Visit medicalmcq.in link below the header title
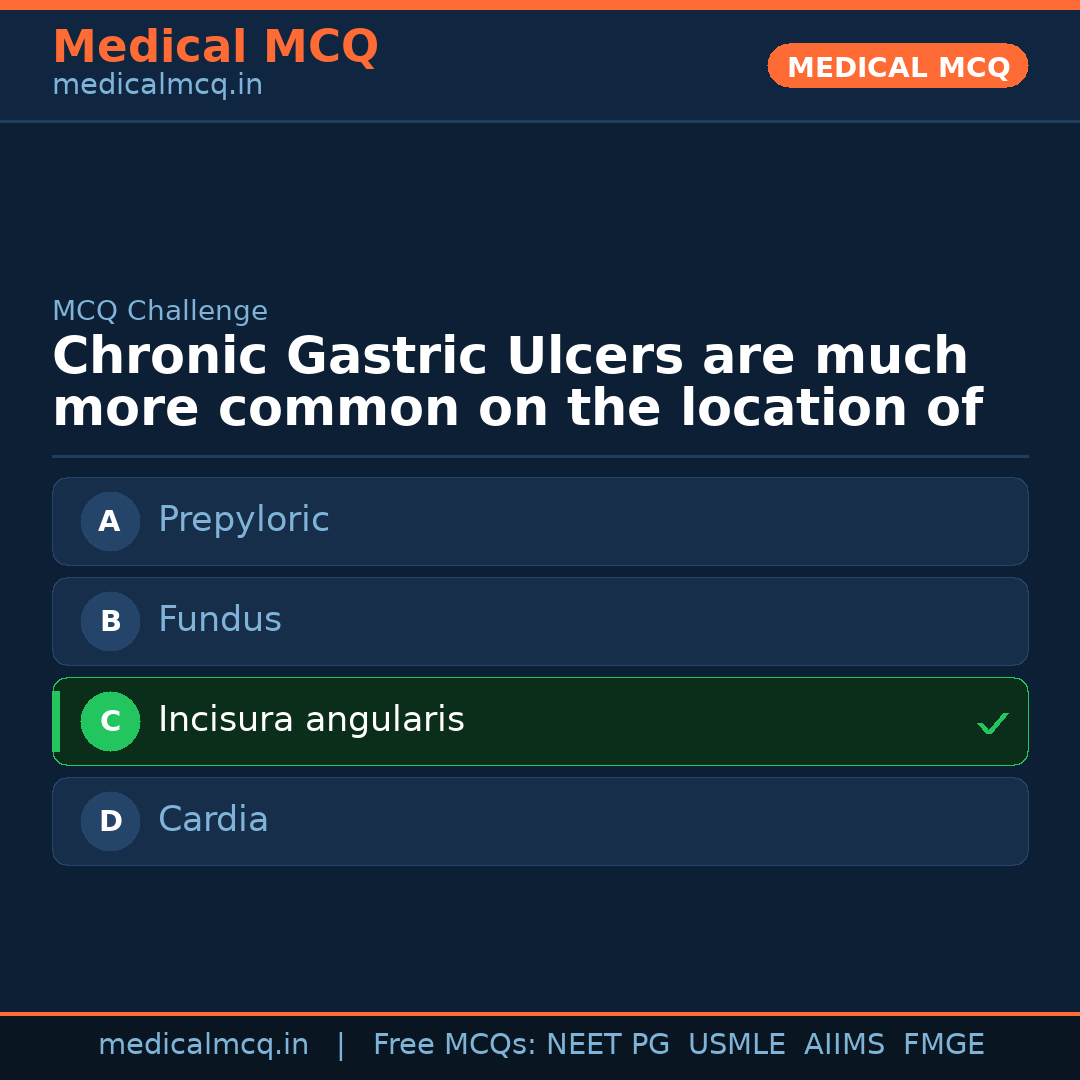Screen dimensions: 1080x1080 (x=157, y=86)
